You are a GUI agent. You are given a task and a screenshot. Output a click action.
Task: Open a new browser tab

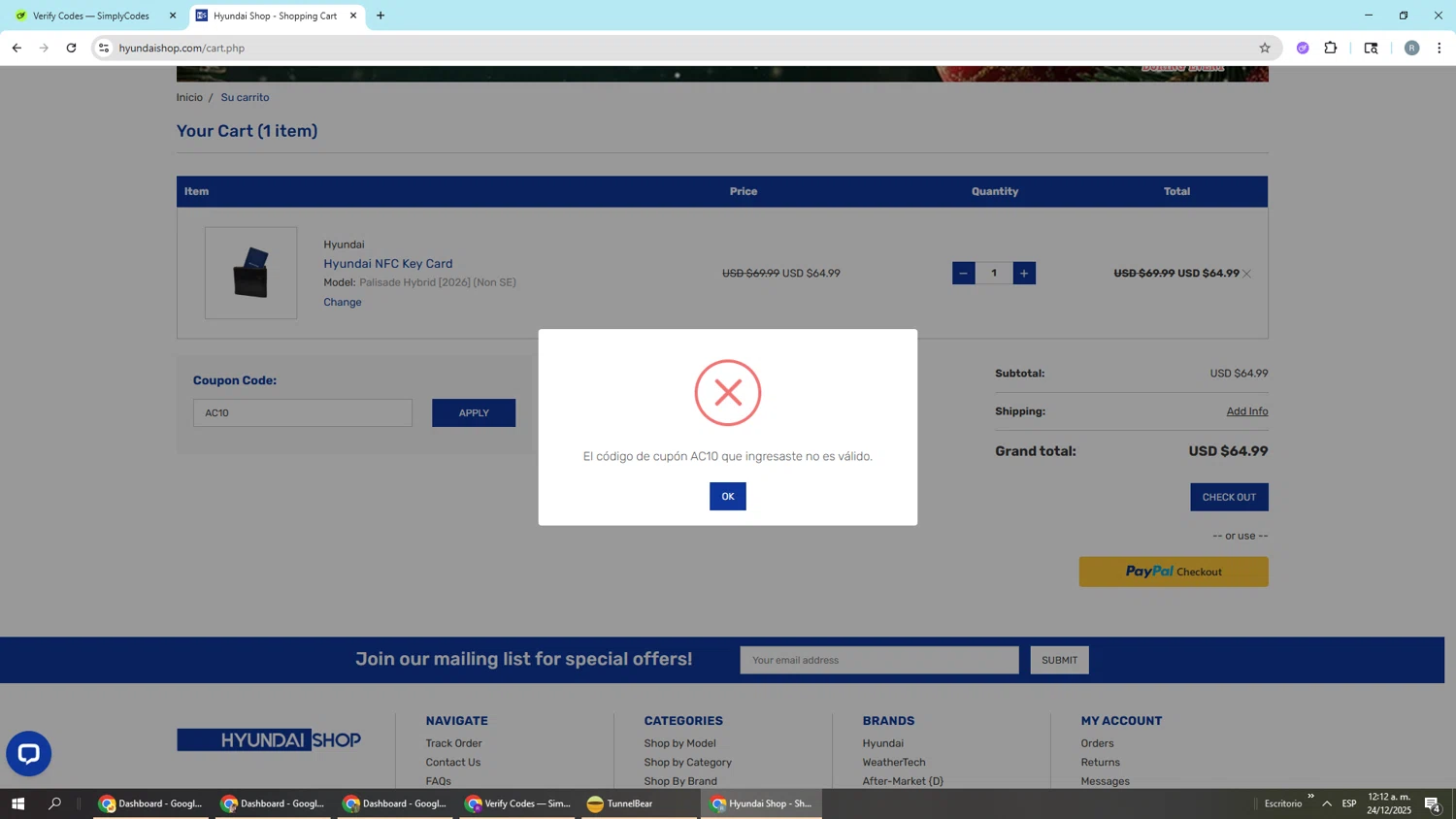click(381, 16)
